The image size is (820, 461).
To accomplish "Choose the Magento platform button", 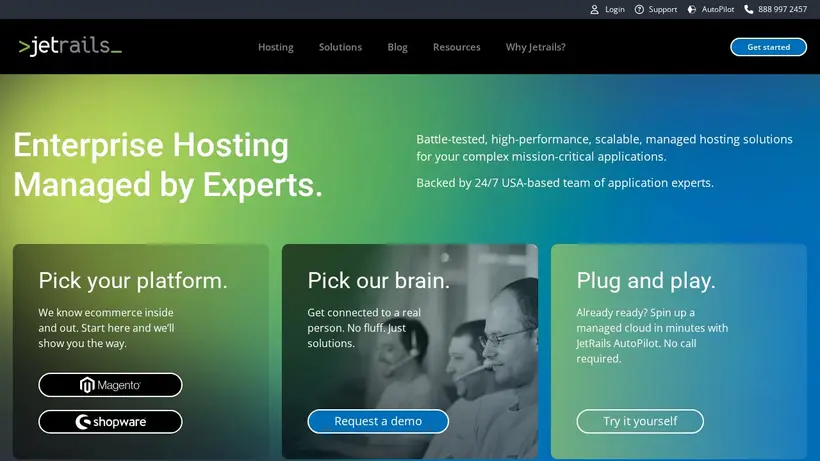I will click(x=110, y=385).
